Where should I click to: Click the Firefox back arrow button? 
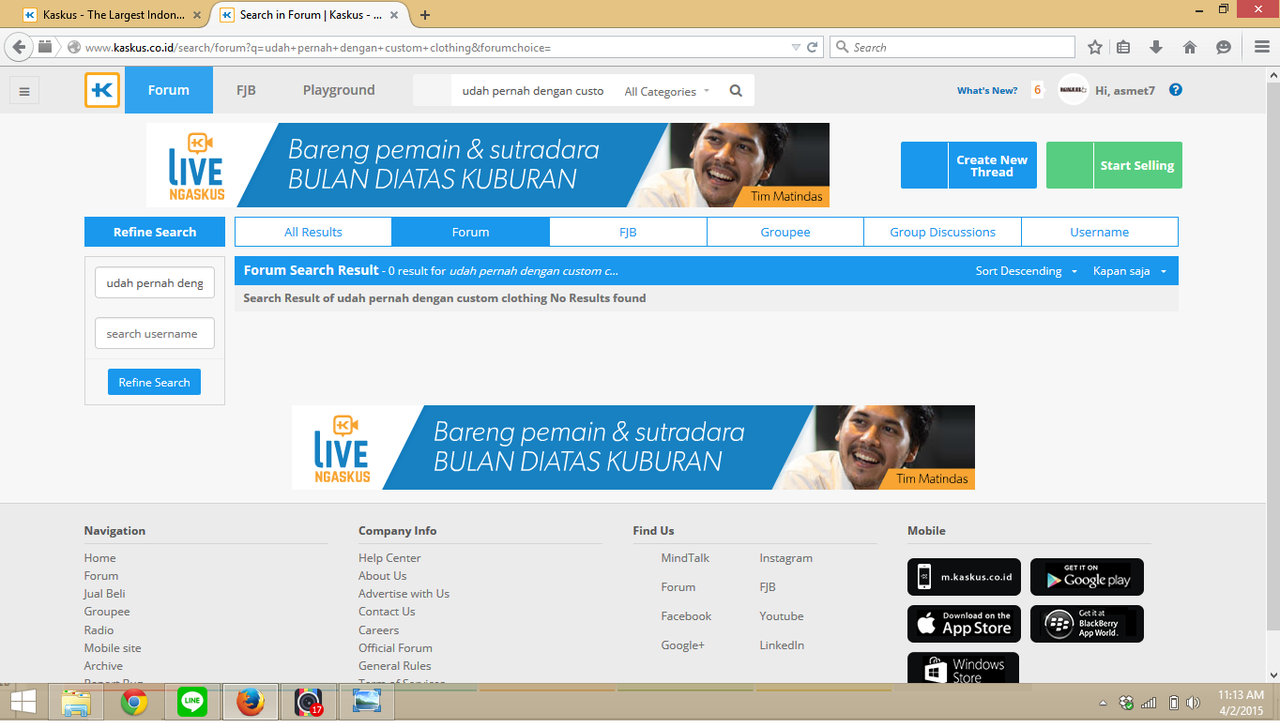point(19,47)
